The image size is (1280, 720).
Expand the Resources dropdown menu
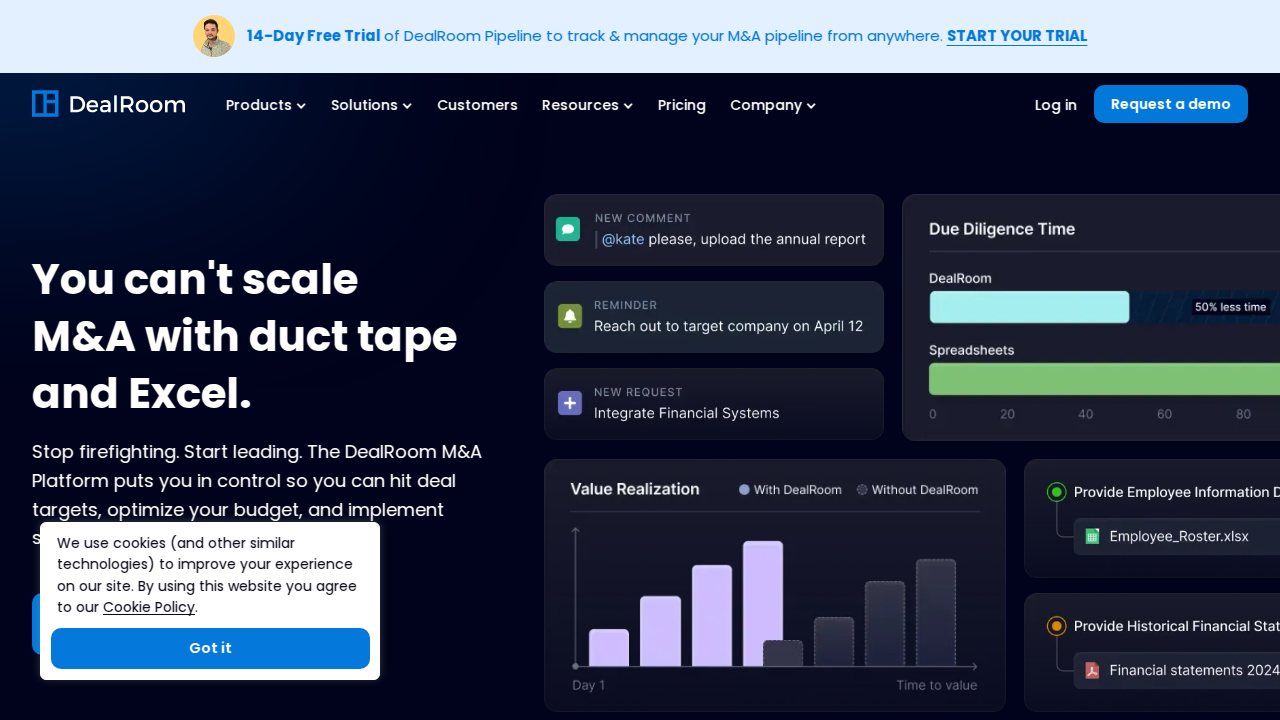[x=587, y=105]
